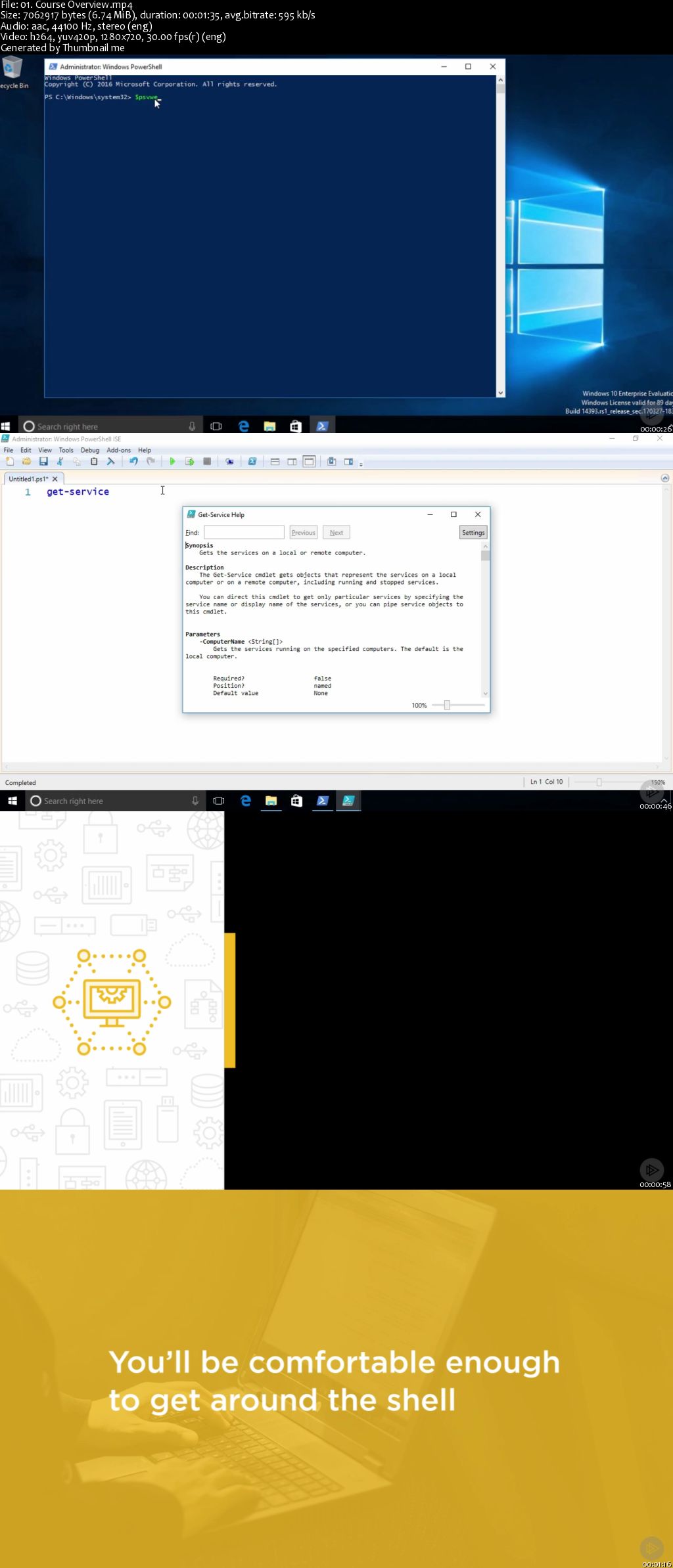Close the Get-Service Help window
The height and width of the screenshot is (1568, 673).
coord(478,514)
